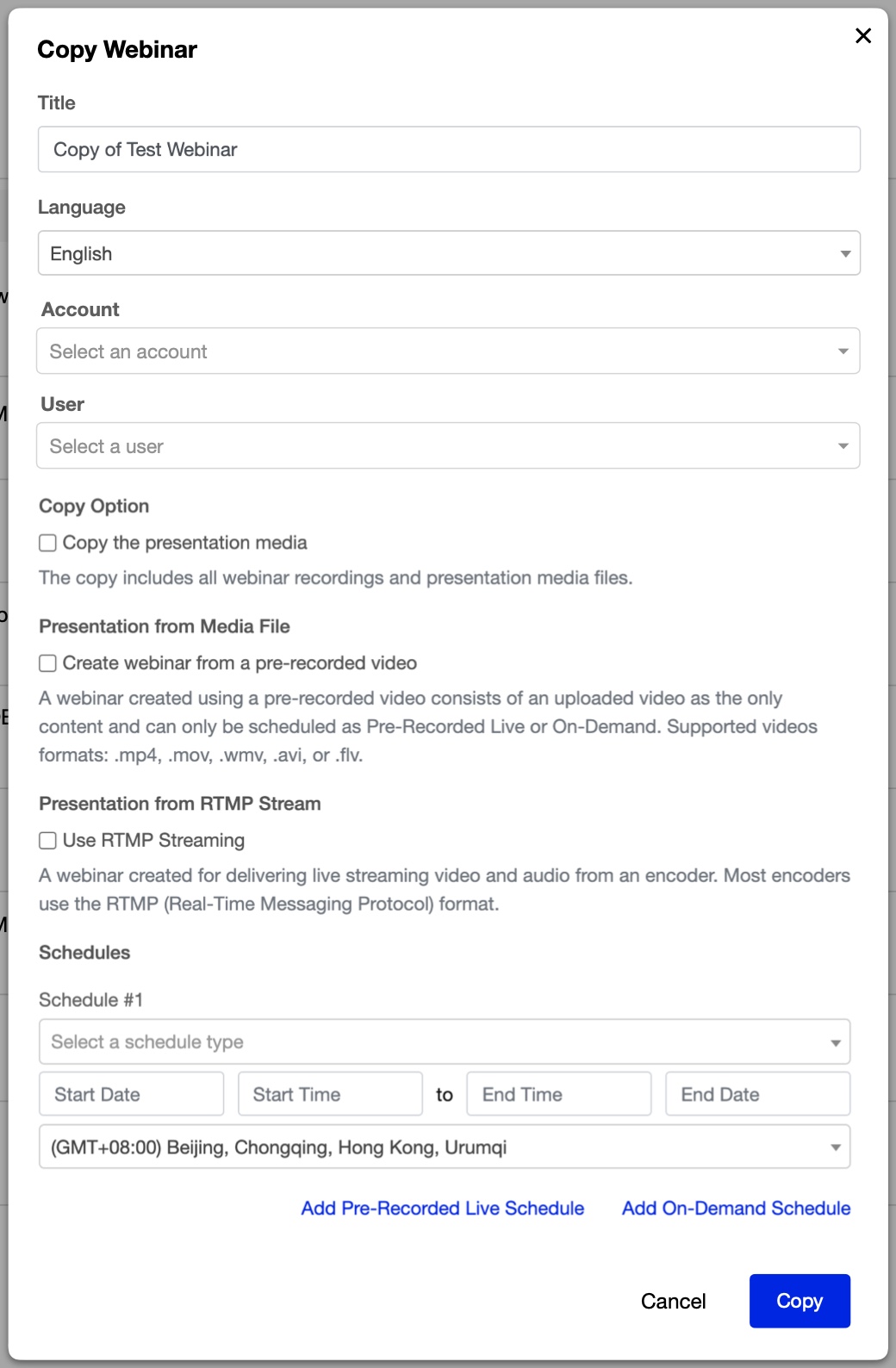The width and height of the screenshot is (896, 1368).
Task: Click the End Date field
Action: pyautogui.click(x=757, y=1094)
